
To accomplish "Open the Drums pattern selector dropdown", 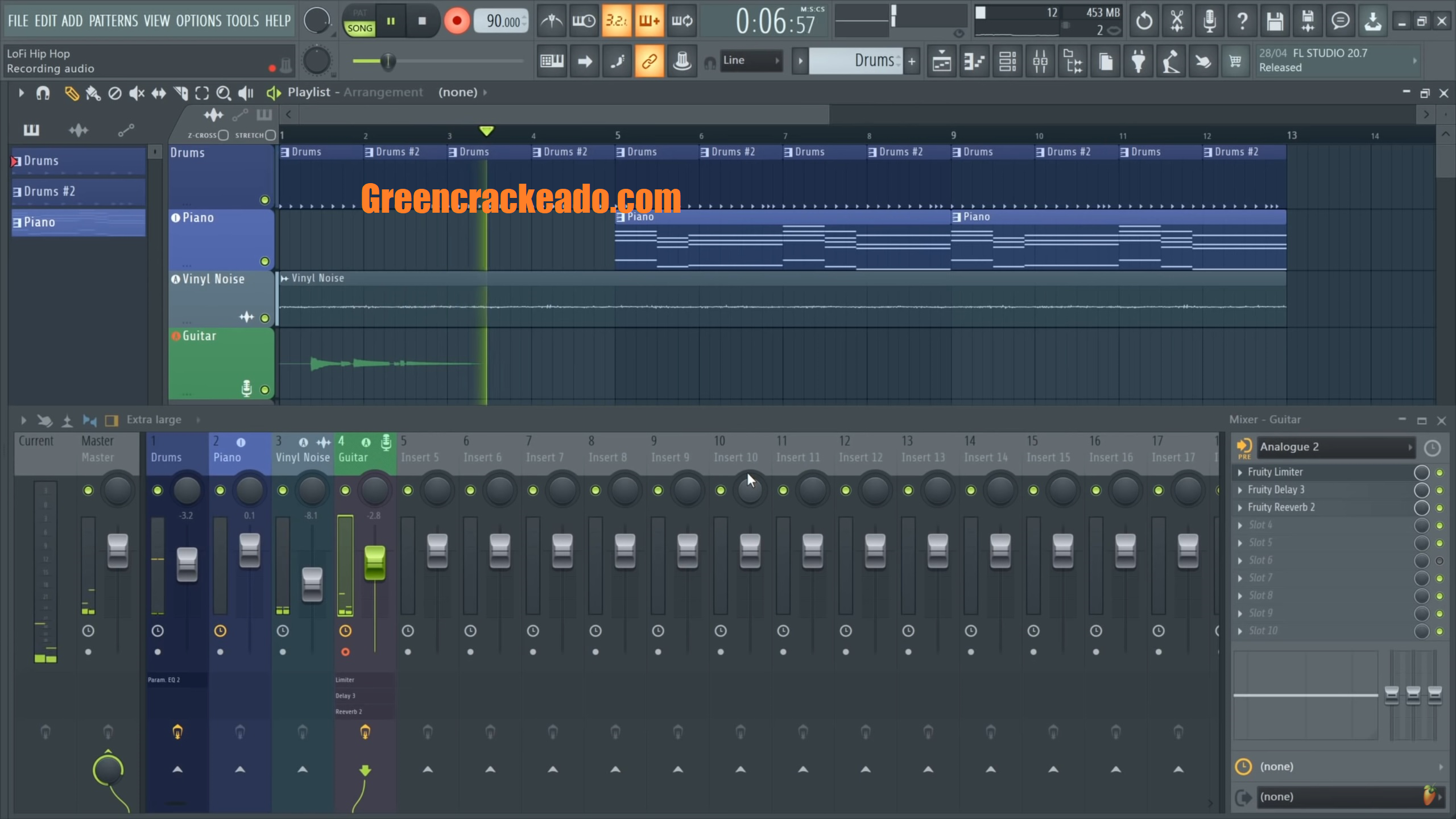I will (856, 60).
